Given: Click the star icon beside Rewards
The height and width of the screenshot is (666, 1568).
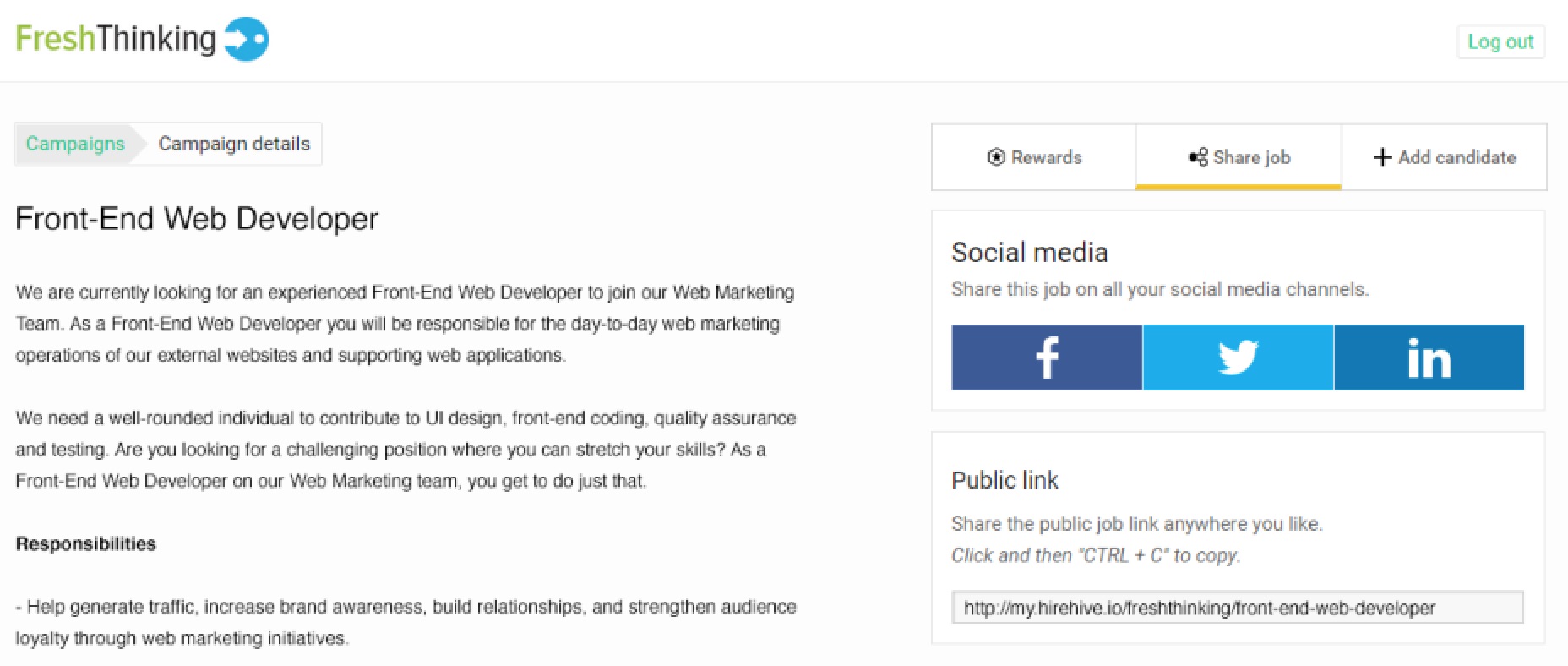Looking at the screenshot, I should click(x=996, y=157).
